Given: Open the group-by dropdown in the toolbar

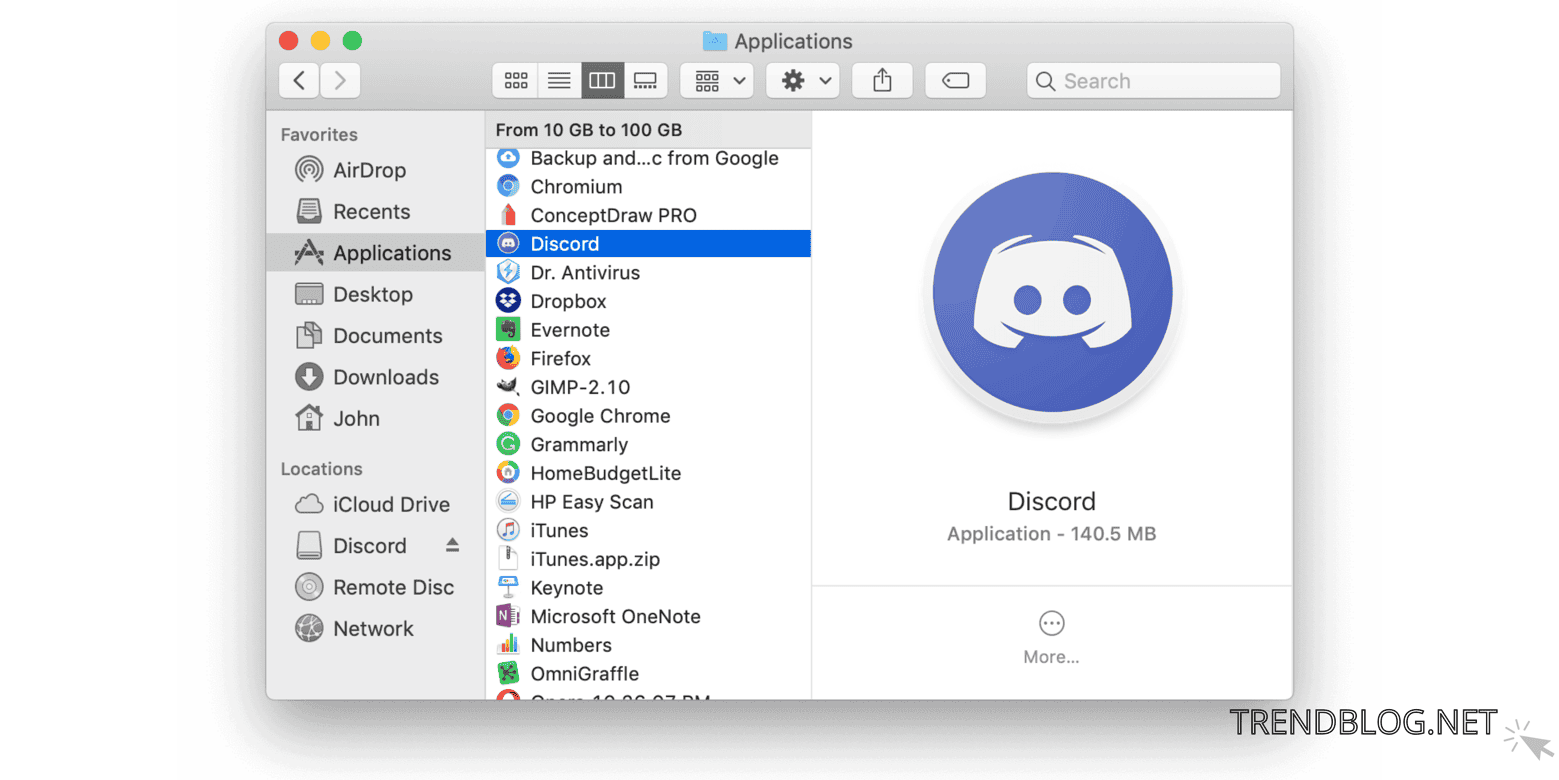Looking at the screenshot, I should point(716,80).
